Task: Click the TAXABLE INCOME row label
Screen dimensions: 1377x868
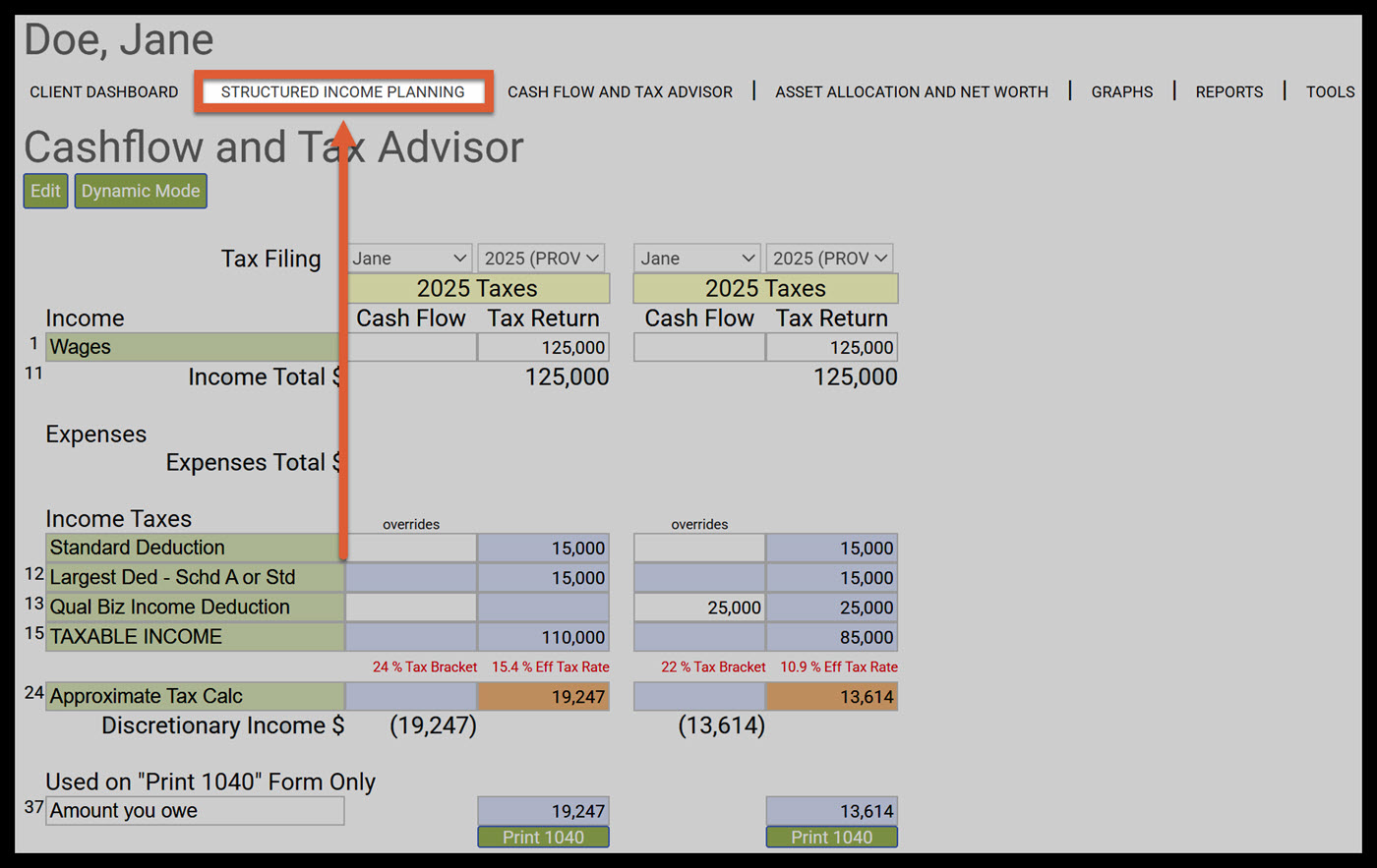Action: pos(195,636)
